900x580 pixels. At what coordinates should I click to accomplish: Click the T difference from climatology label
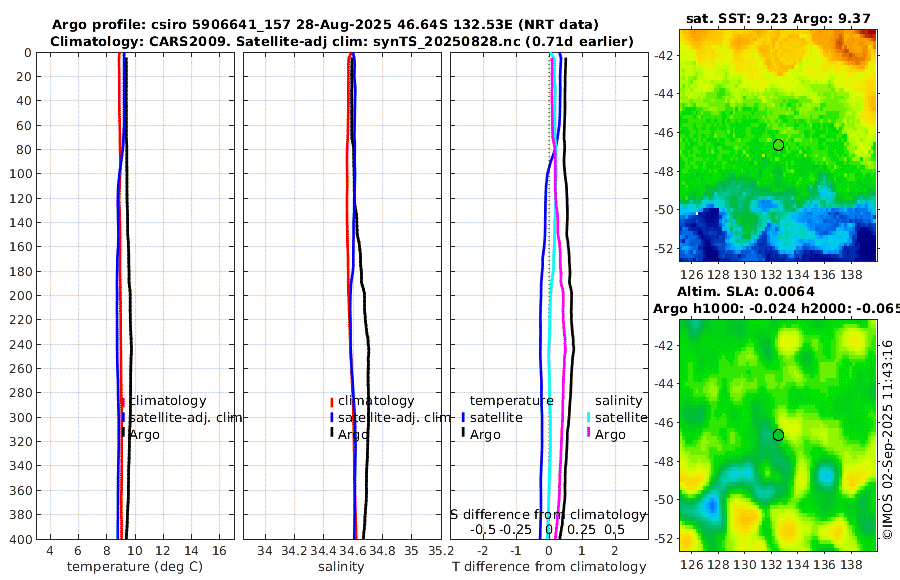point(549,567)
